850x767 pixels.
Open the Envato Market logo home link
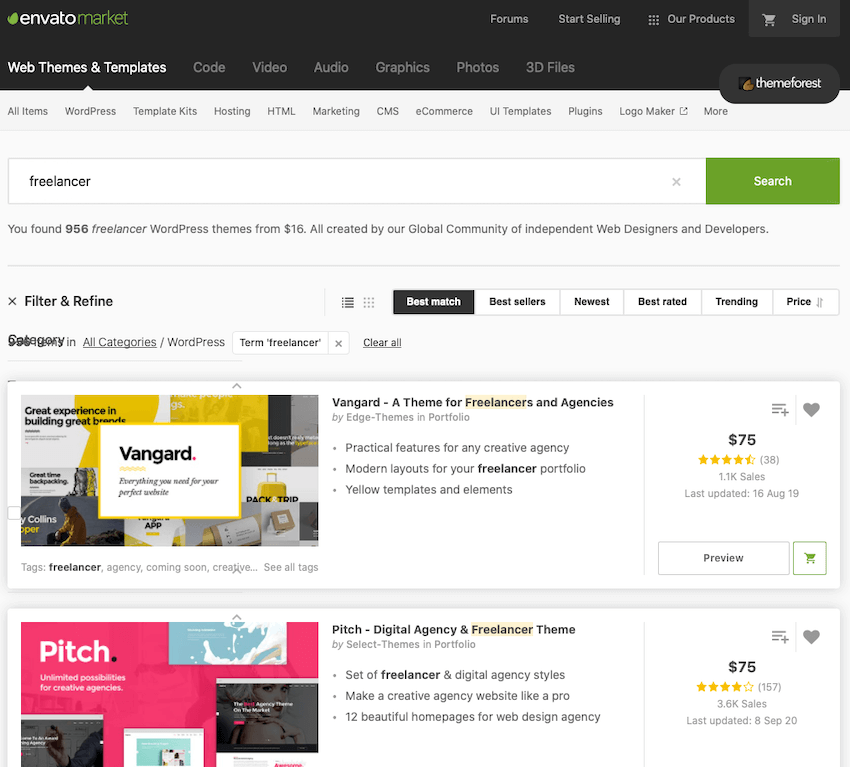[68, 18]
